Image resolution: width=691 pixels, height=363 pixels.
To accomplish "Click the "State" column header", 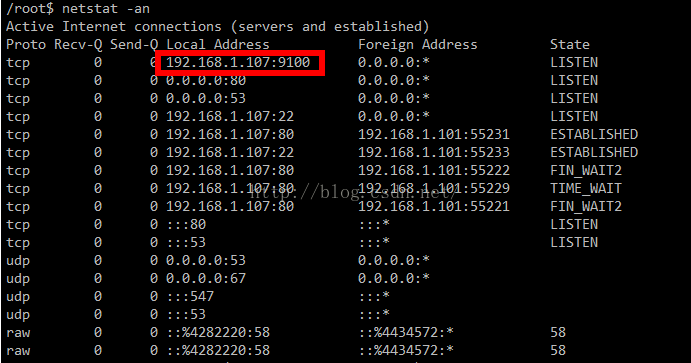I will click(570, 45).
